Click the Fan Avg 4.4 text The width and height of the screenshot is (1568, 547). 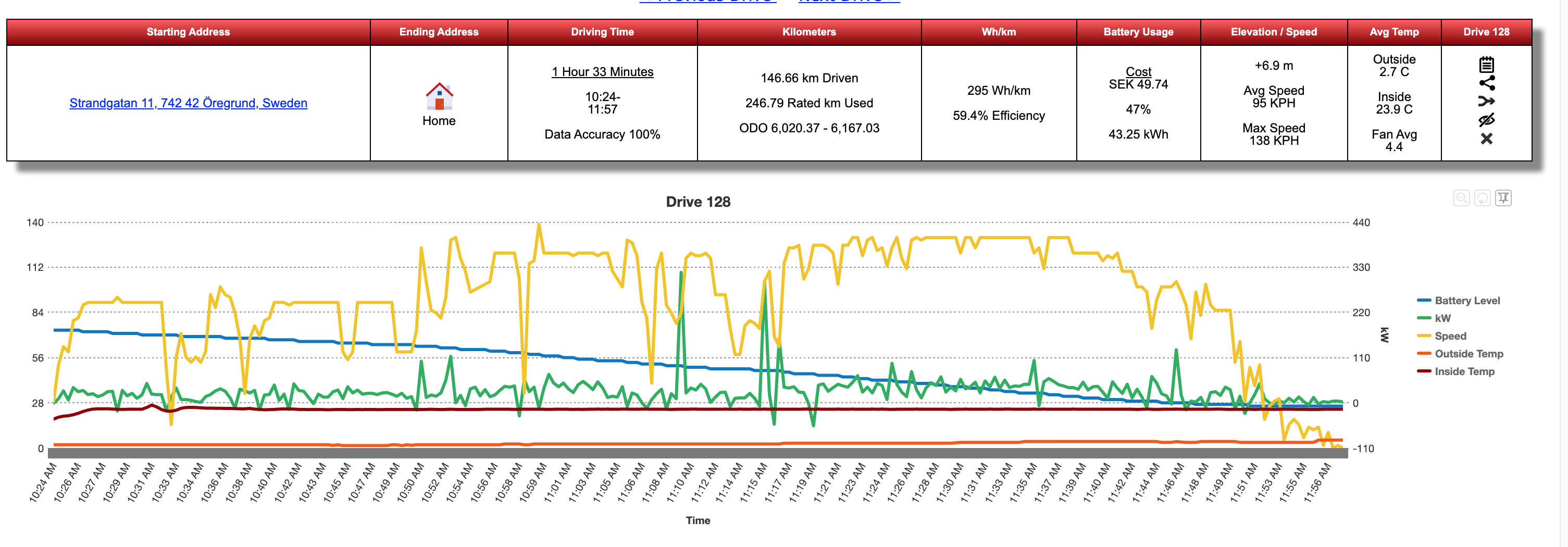pos(1394,141)
